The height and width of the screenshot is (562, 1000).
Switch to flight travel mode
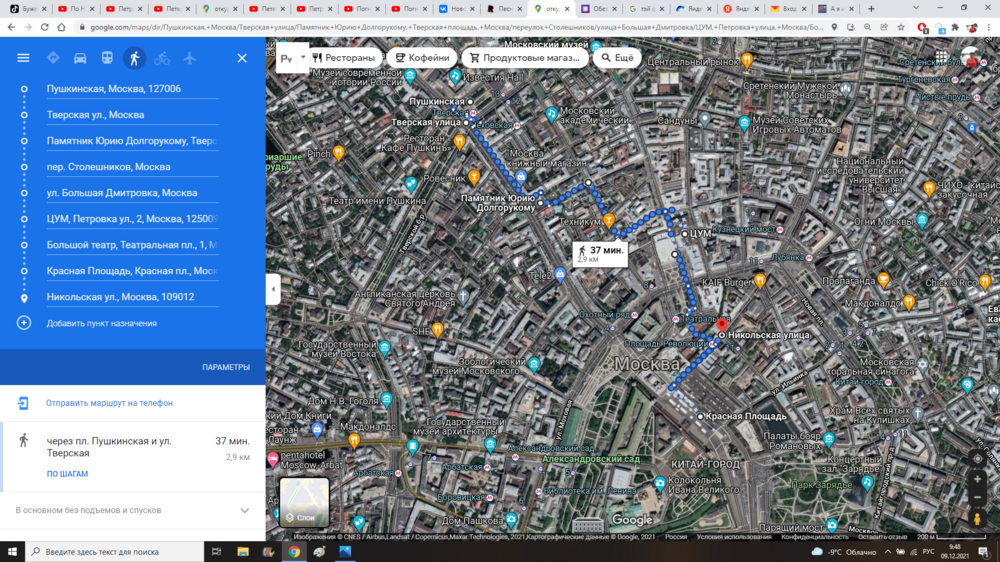point(189,58)
